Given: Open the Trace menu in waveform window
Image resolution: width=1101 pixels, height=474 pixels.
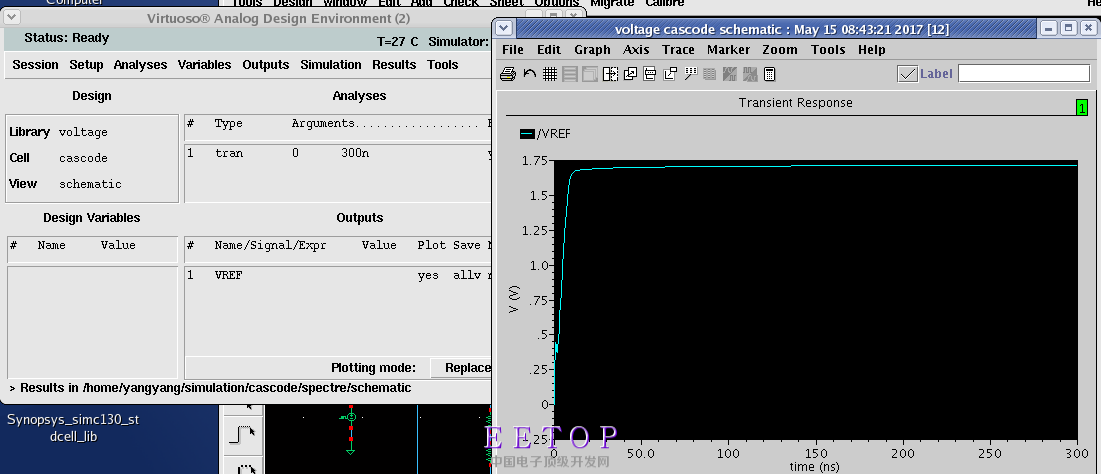Looking at the screenshot, I should (x=678, y=50).
